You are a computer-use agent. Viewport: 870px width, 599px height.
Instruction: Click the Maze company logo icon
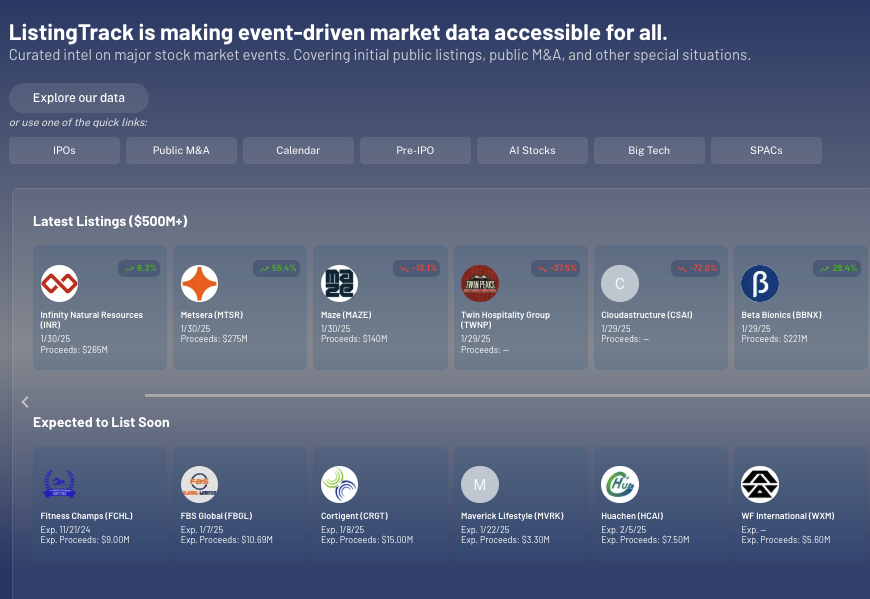(x=340, y=283)
